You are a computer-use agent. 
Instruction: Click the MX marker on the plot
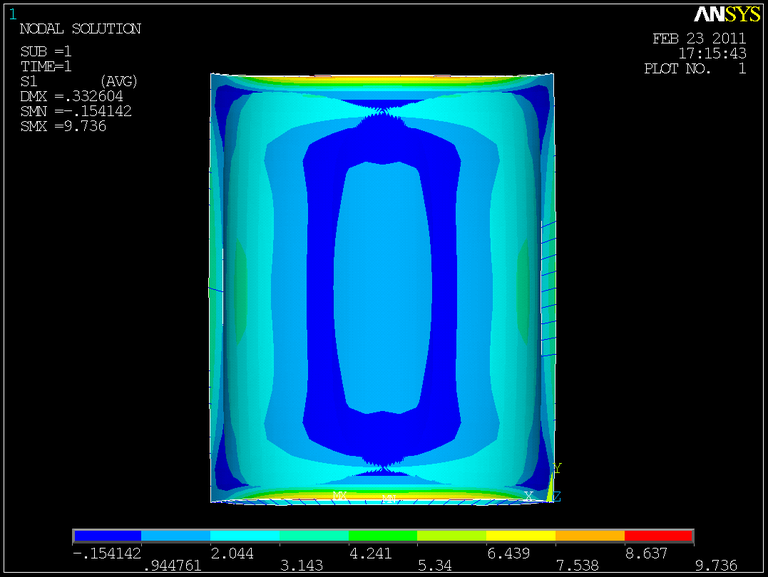click(x=339, y=496)
